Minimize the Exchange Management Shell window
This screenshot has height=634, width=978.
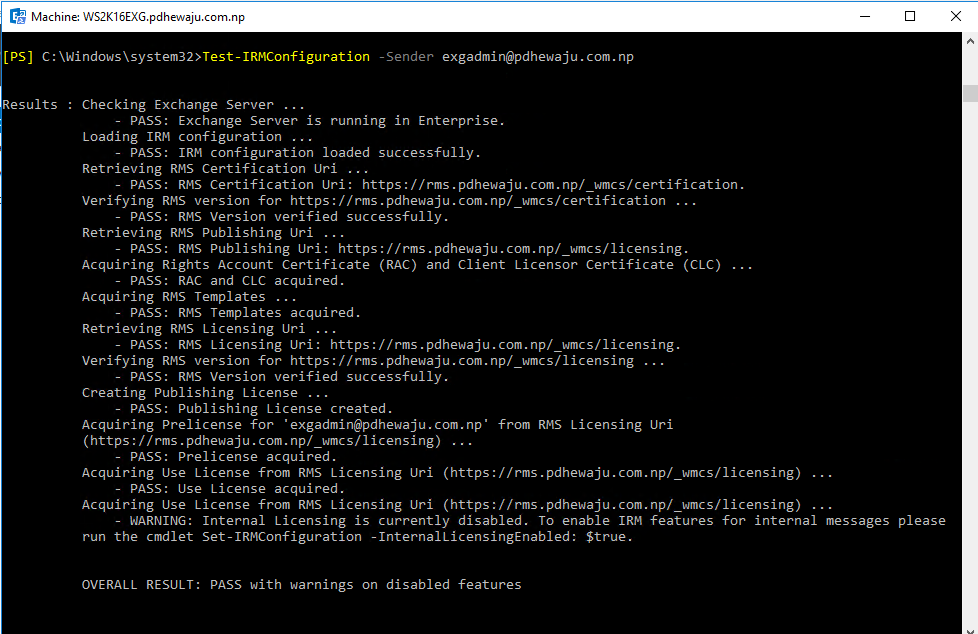(864, 16)
